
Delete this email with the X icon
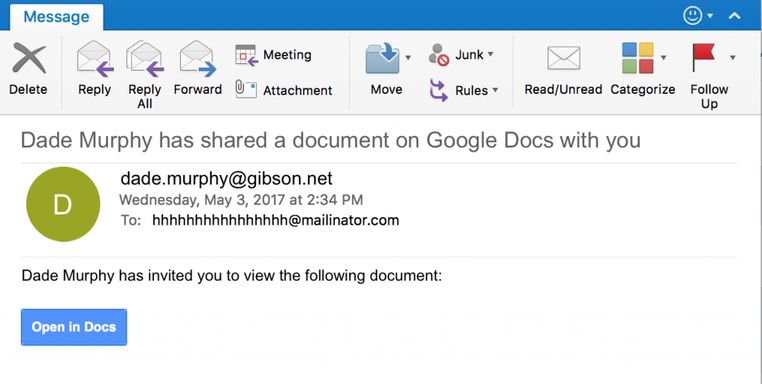tap(29, 58)
